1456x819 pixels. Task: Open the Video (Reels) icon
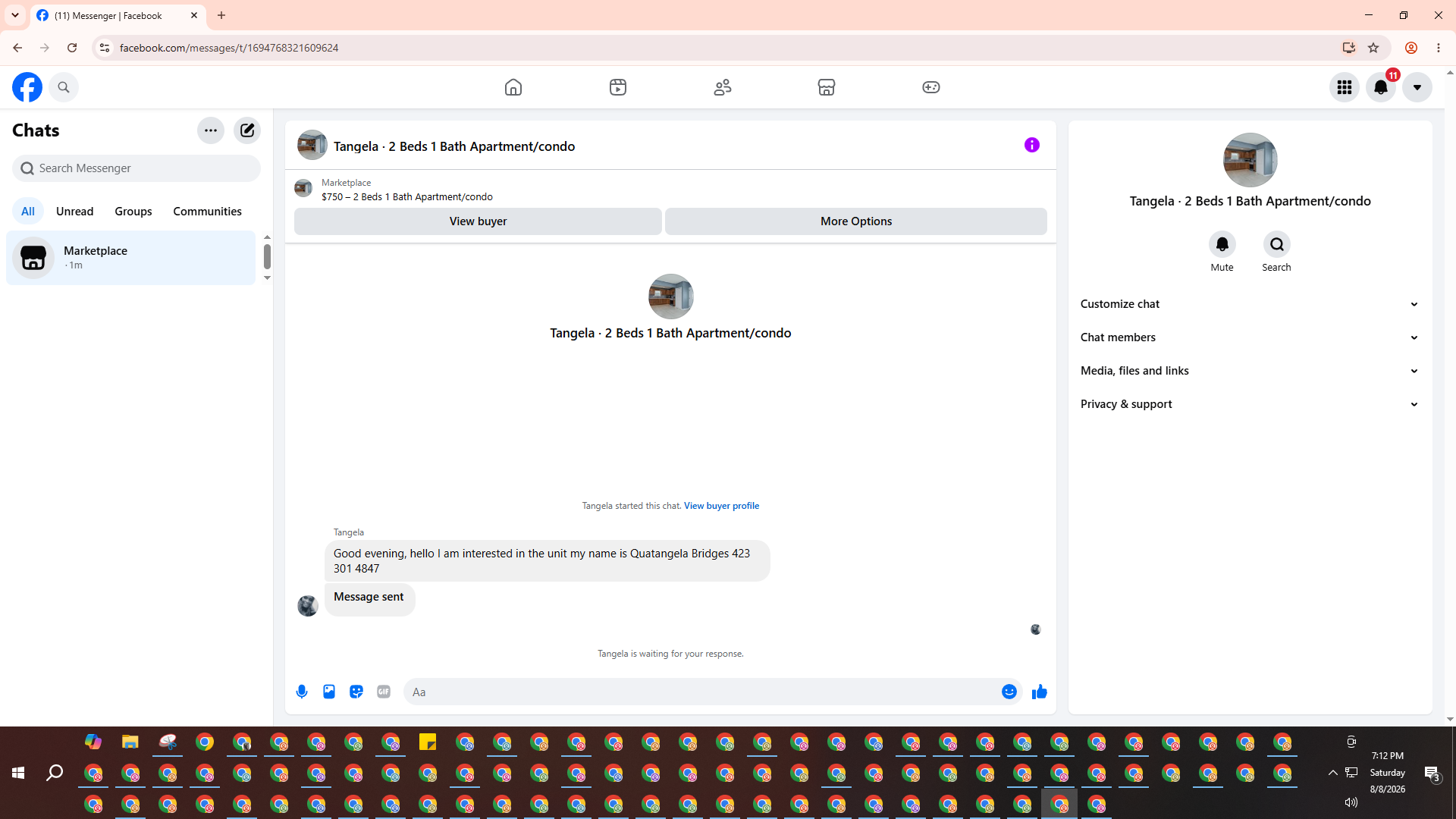coord(618,87)
